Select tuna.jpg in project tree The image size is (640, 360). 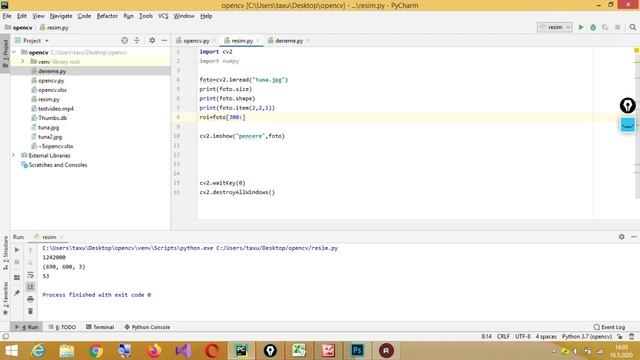click(x=48, y=127)
